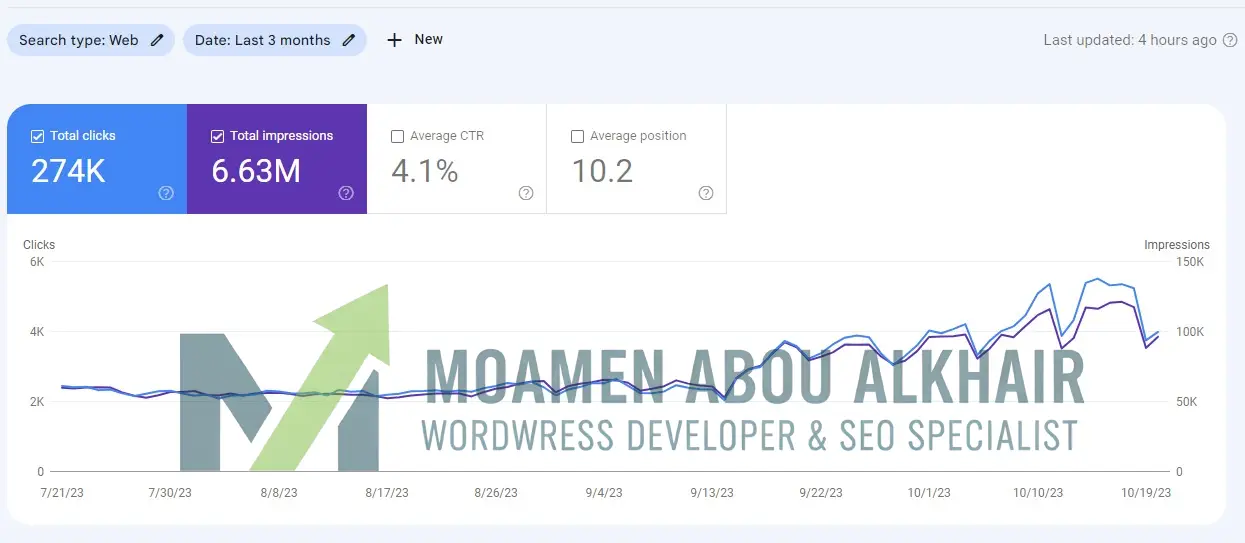This screenshot has height=543, width=1245.
Task: Select the 6.63M Total impressions metric value
Action: (256, 171)
